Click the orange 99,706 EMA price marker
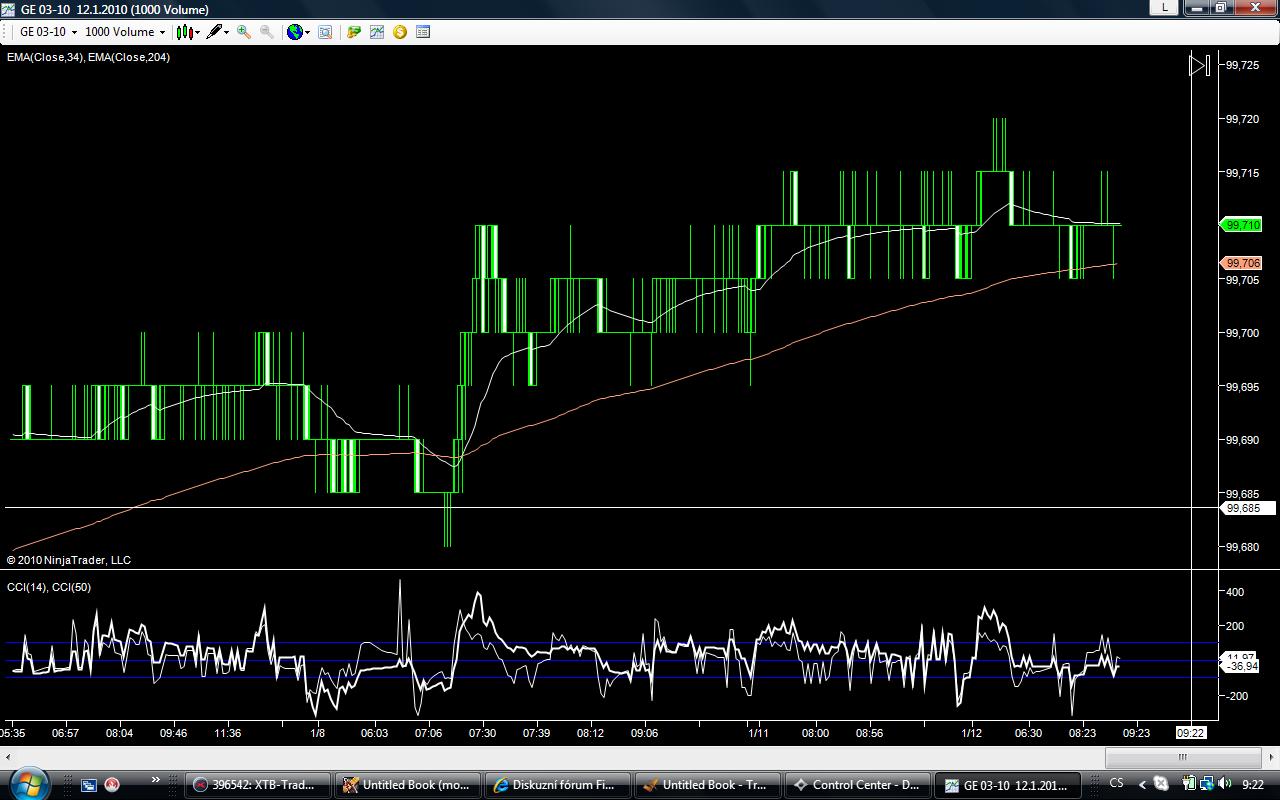 click(1243, 263)
